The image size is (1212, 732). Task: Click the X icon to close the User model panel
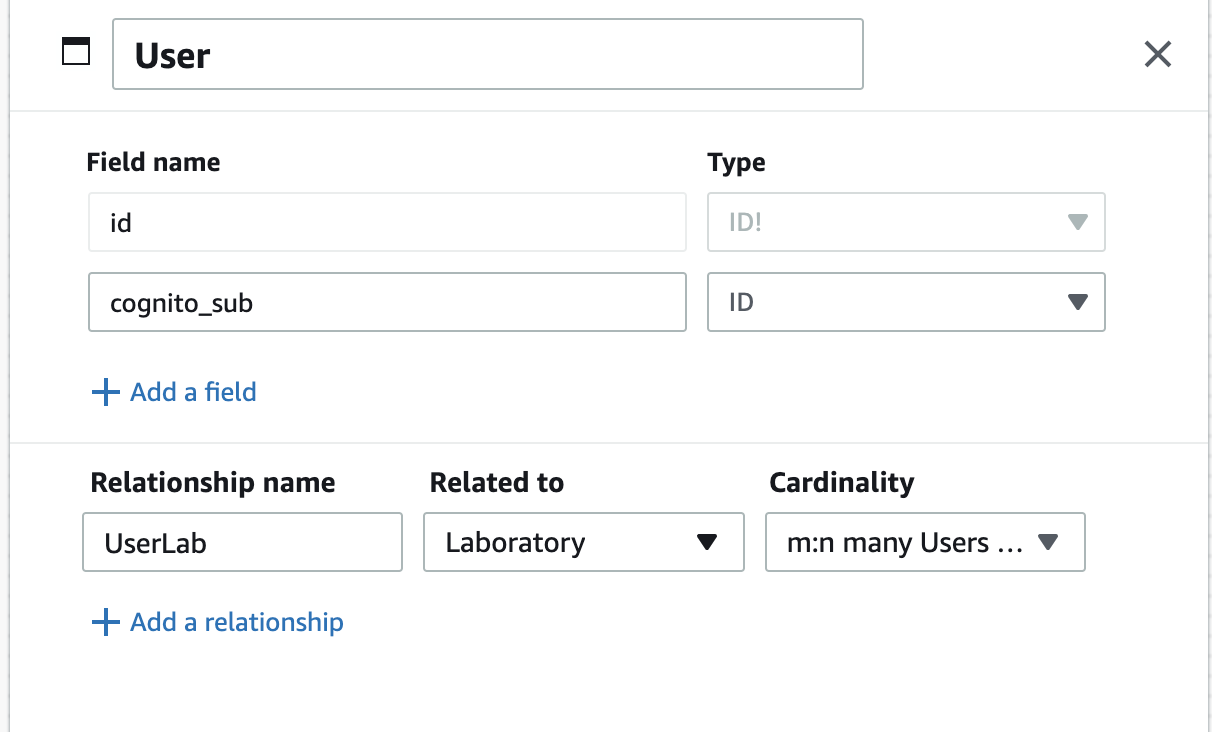pyautogui.click(x=1157, y=54)
